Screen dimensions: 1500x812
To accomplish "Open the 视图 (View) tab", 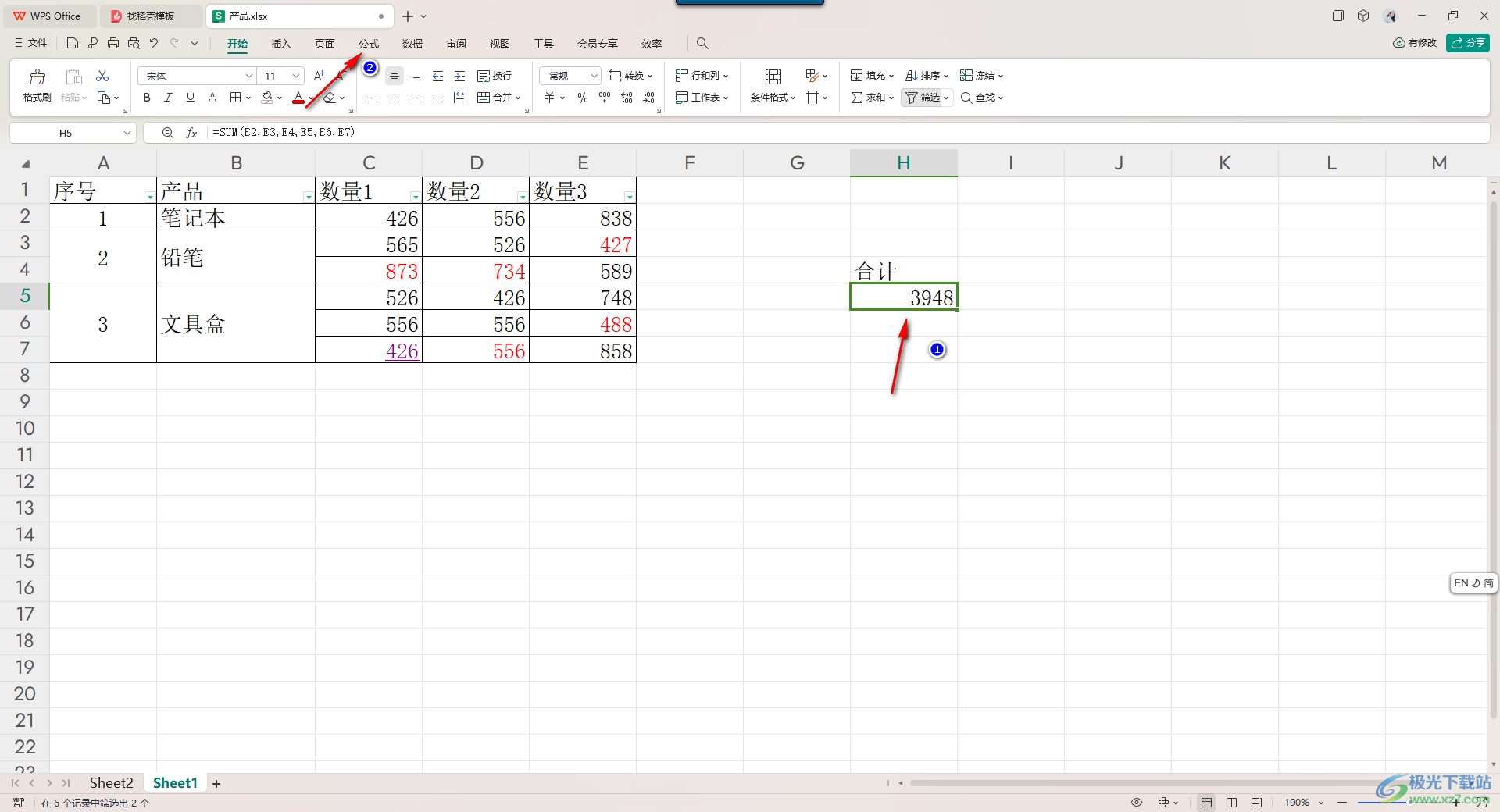I will [500, 44].
